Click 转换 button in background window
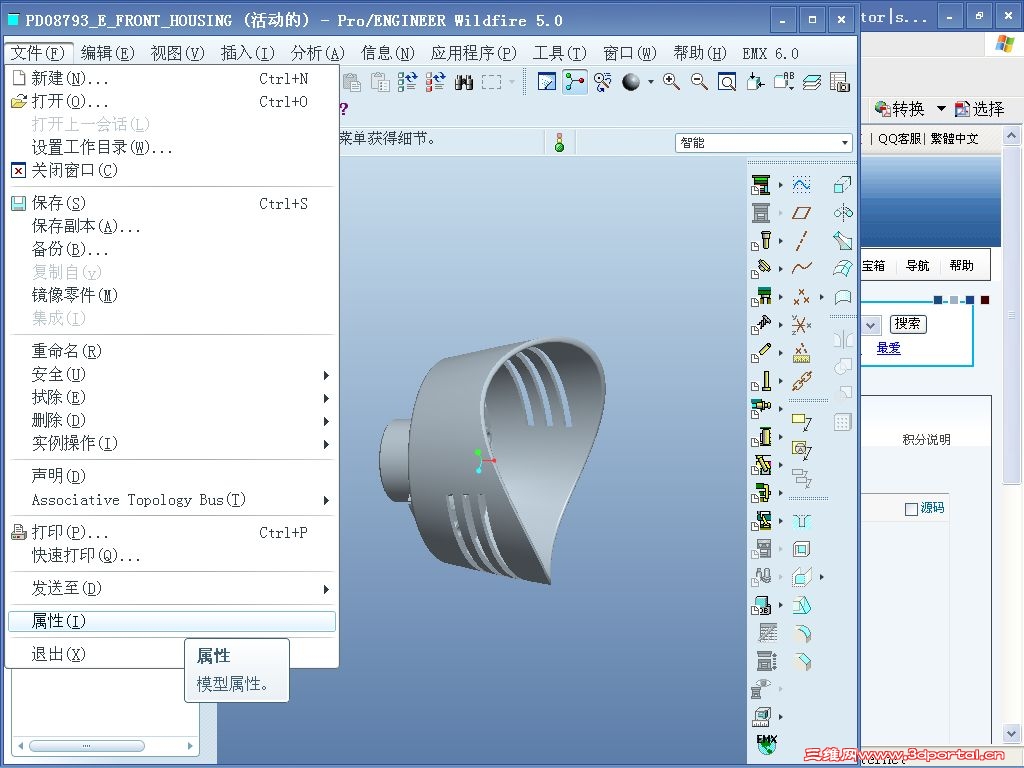Image resolution: width=1024 pixels, height=768 pixels. [x=901, y=108]
